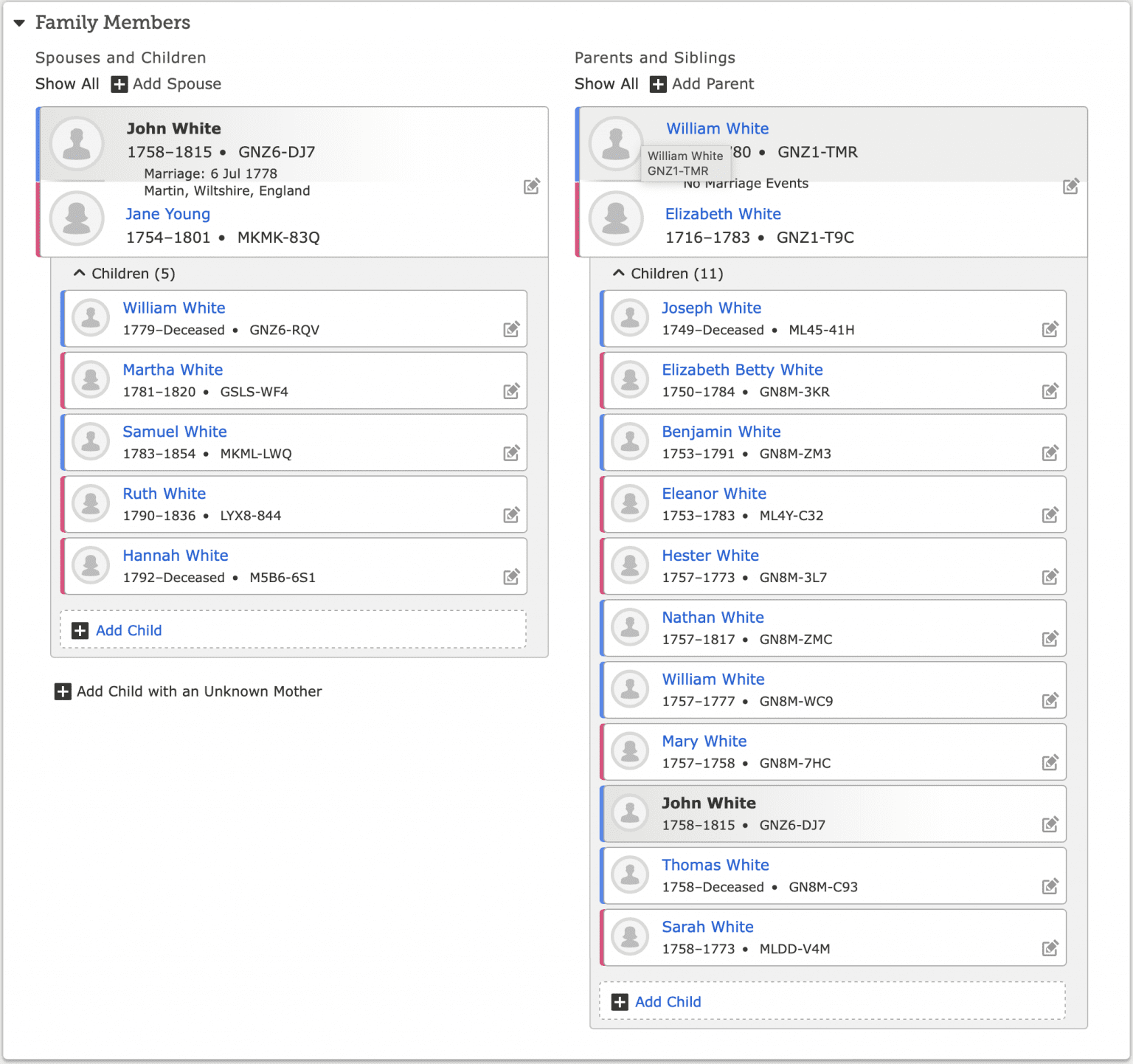Open portrait avatar of Jane Young
Viewport: 1133px width, 1064px height.
(x=77, y=218)
